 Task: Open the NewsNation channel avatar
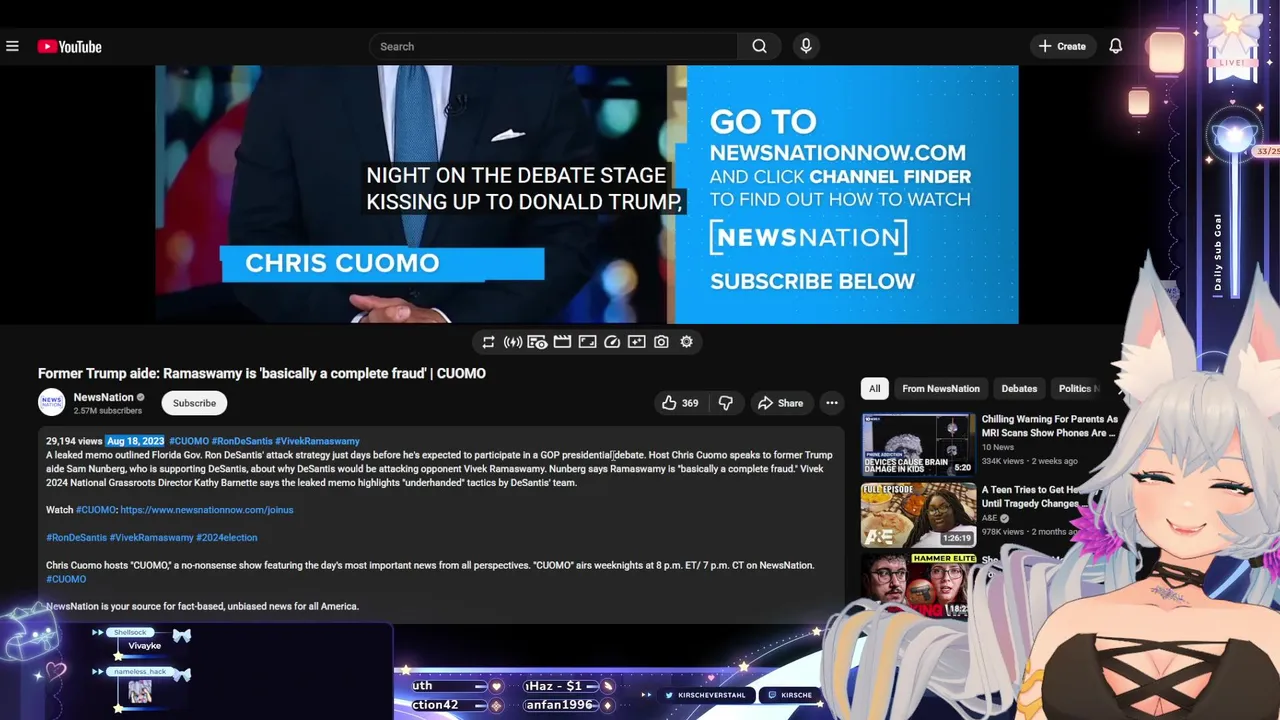click(51, 402)
